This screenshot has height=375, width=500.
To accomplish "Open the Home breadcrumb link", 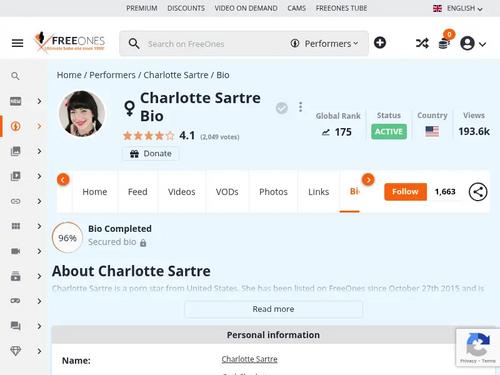I will click(x=69, y=75).
